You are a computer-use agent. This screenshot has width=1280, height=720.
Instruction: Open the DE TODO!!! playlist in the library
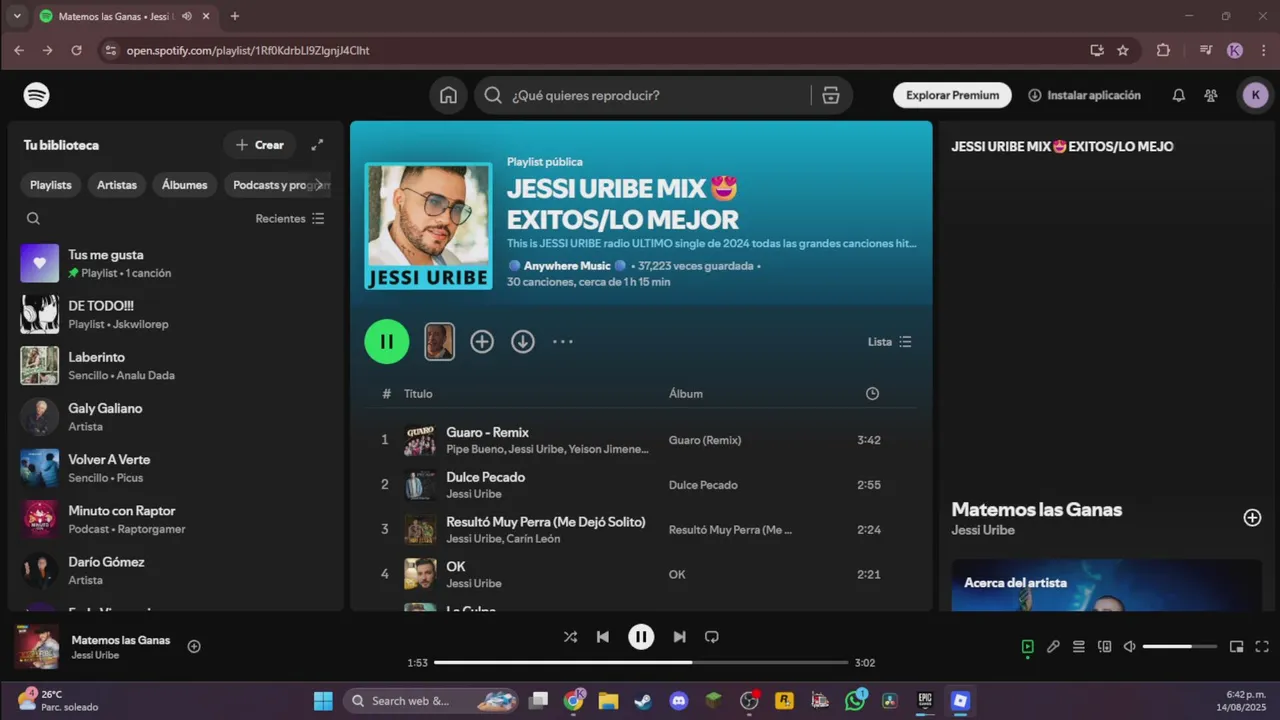pyautogui.click(x=175, y=314)
